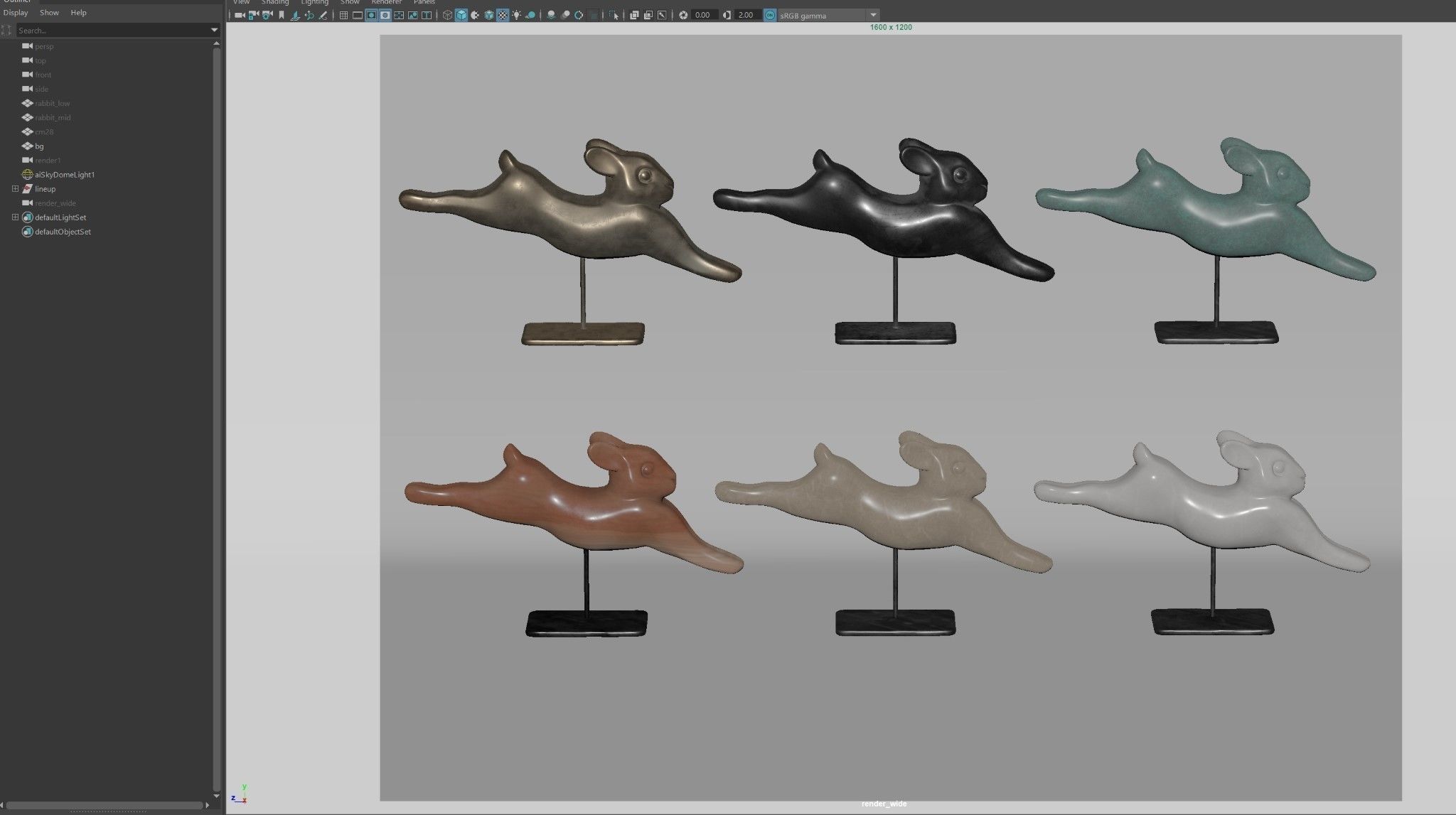Image resolution: width=1456 pixels, height=815 pixels.
Task: Open the outliner Show menu
Action: click(49, 13)
